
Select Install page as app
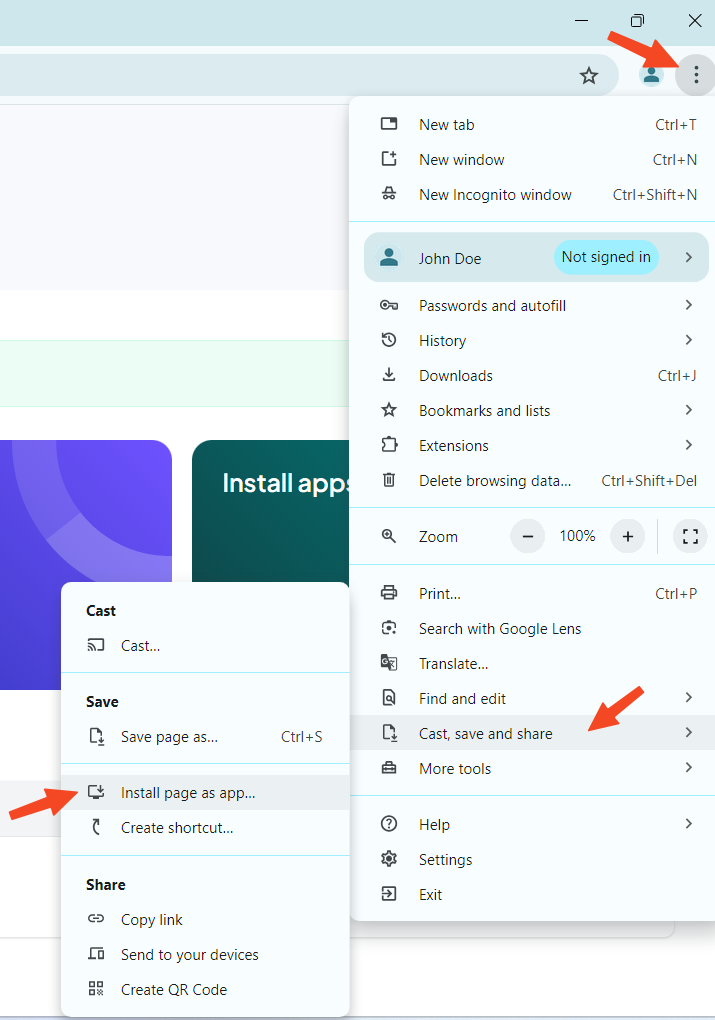point(188,792)
